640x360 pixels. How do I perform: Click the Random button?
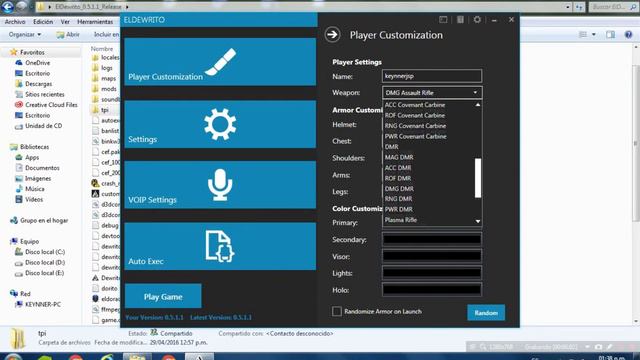point(486,313)
